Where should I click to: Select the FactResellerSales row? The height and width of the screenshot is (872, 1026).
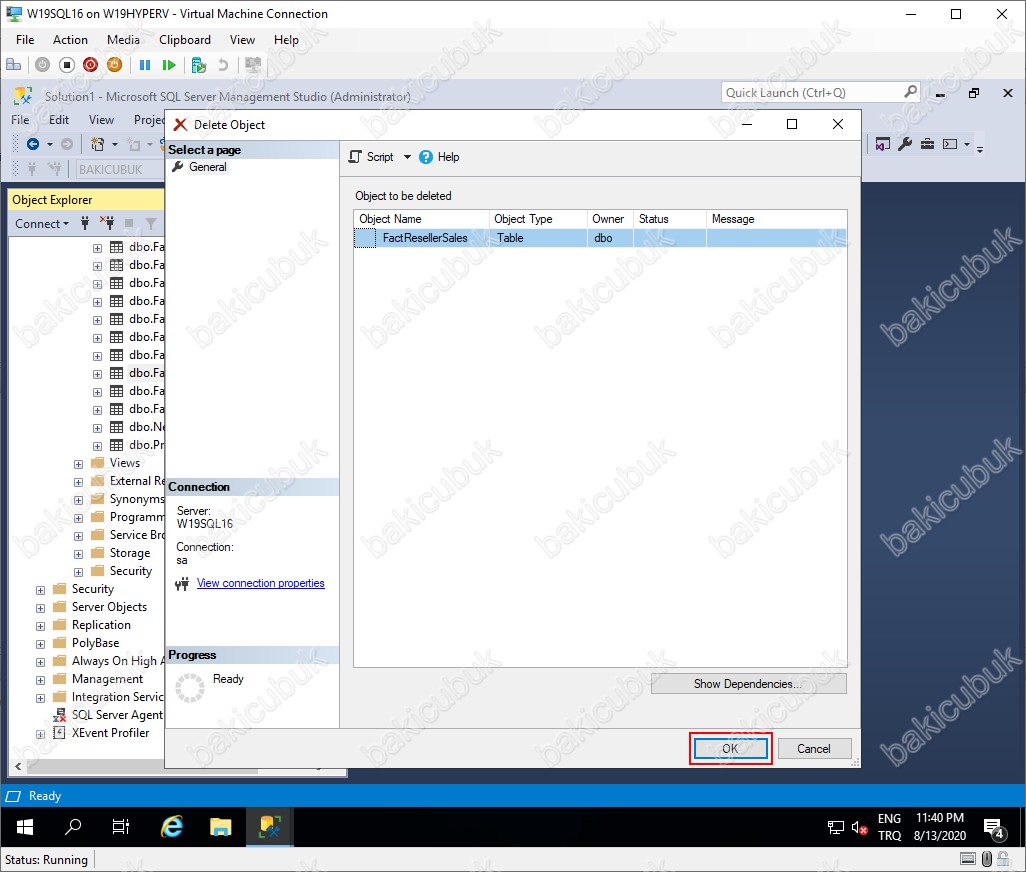click(600, 238)
